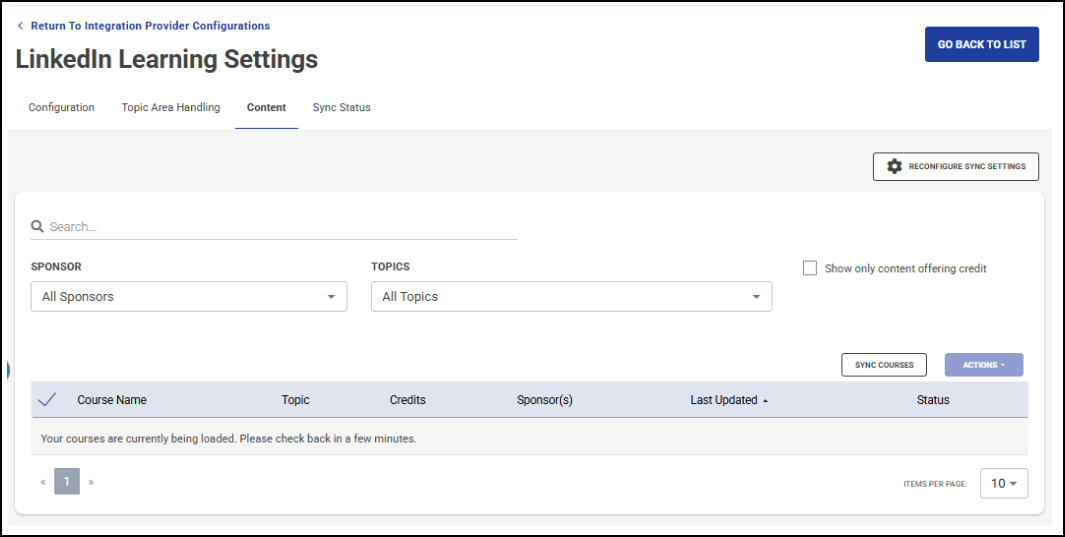Open the All Sponsors dropdown
The width and height of the screenshot is (1065, 537).
[x=189, y=297]
